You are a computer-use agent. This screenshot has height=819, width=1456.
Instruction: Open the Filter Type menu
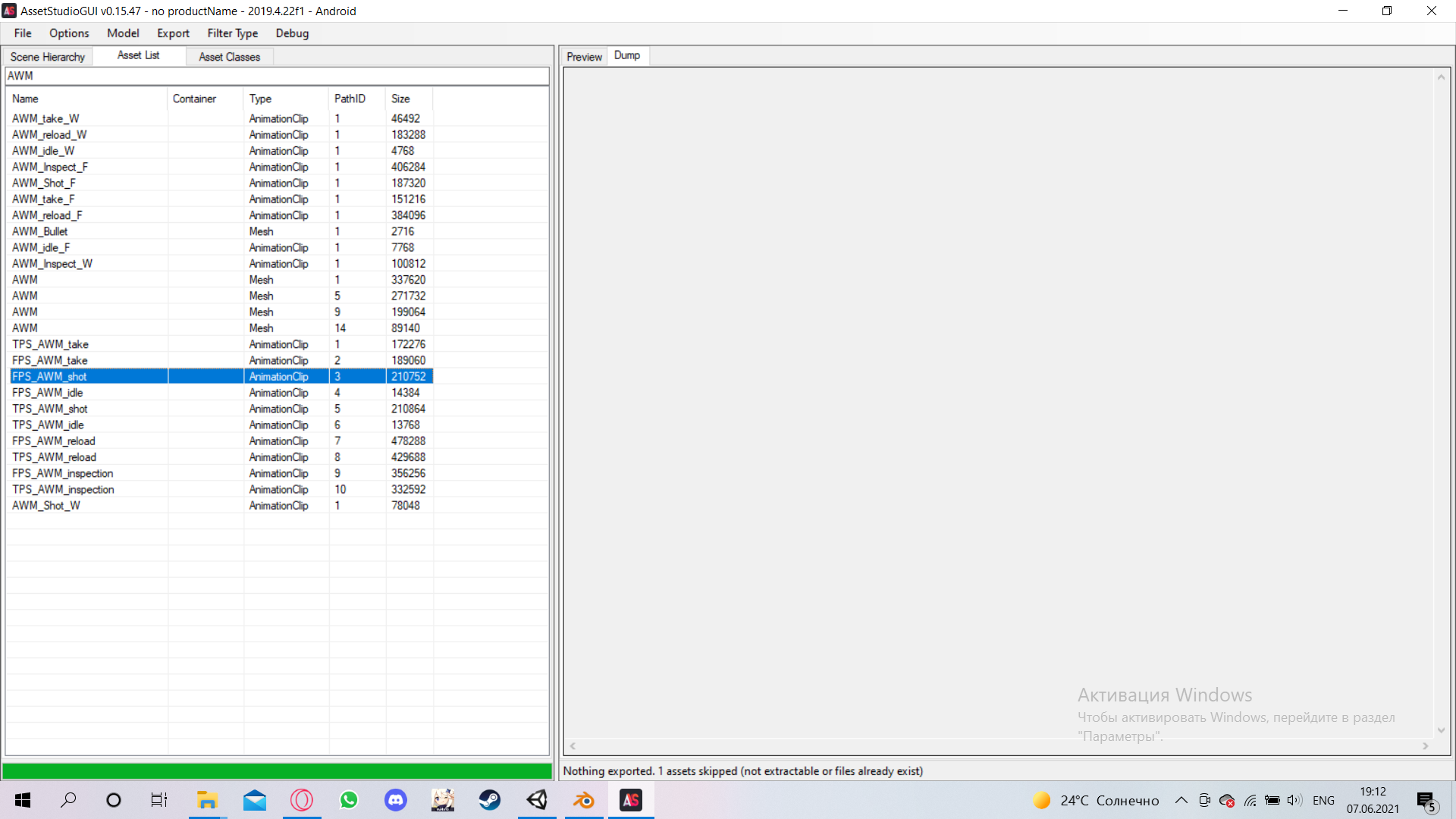(232, 33)
